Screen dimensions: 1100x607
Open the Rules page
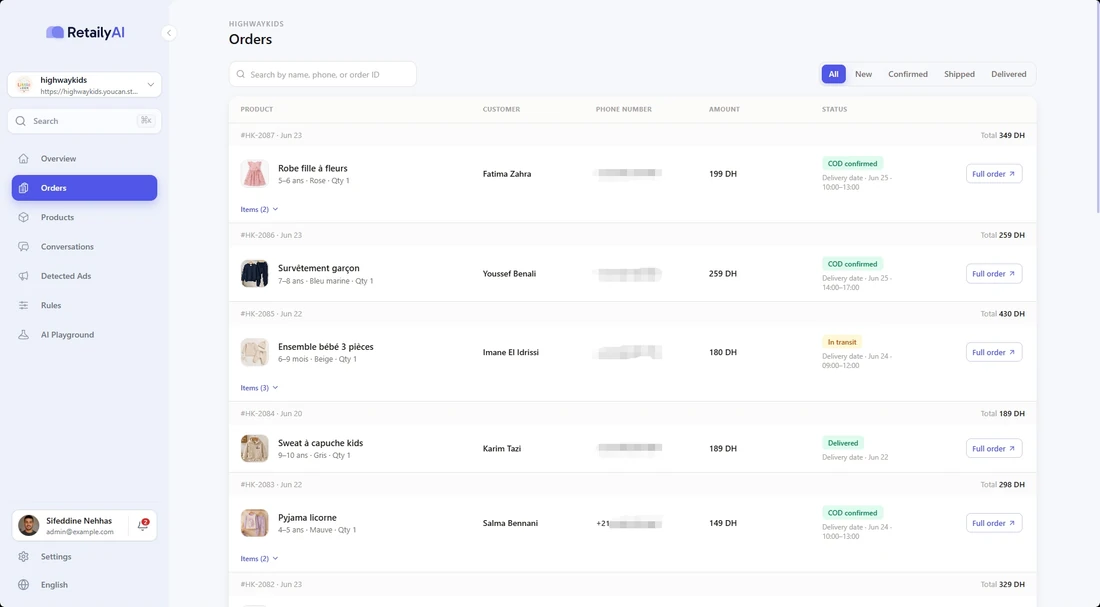click(x=84, y=305)
